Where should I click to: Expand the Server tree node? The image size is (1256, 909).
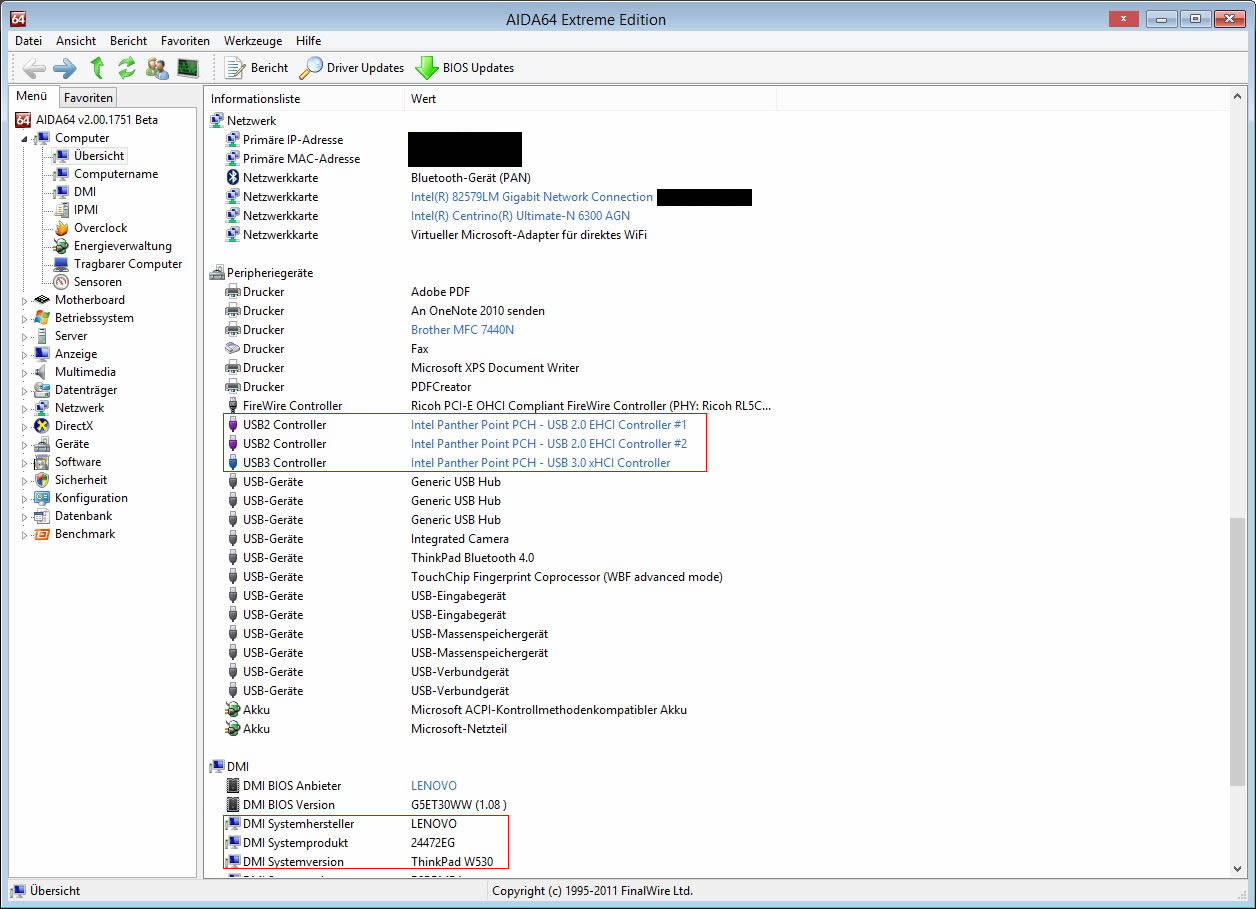[24, 336]
